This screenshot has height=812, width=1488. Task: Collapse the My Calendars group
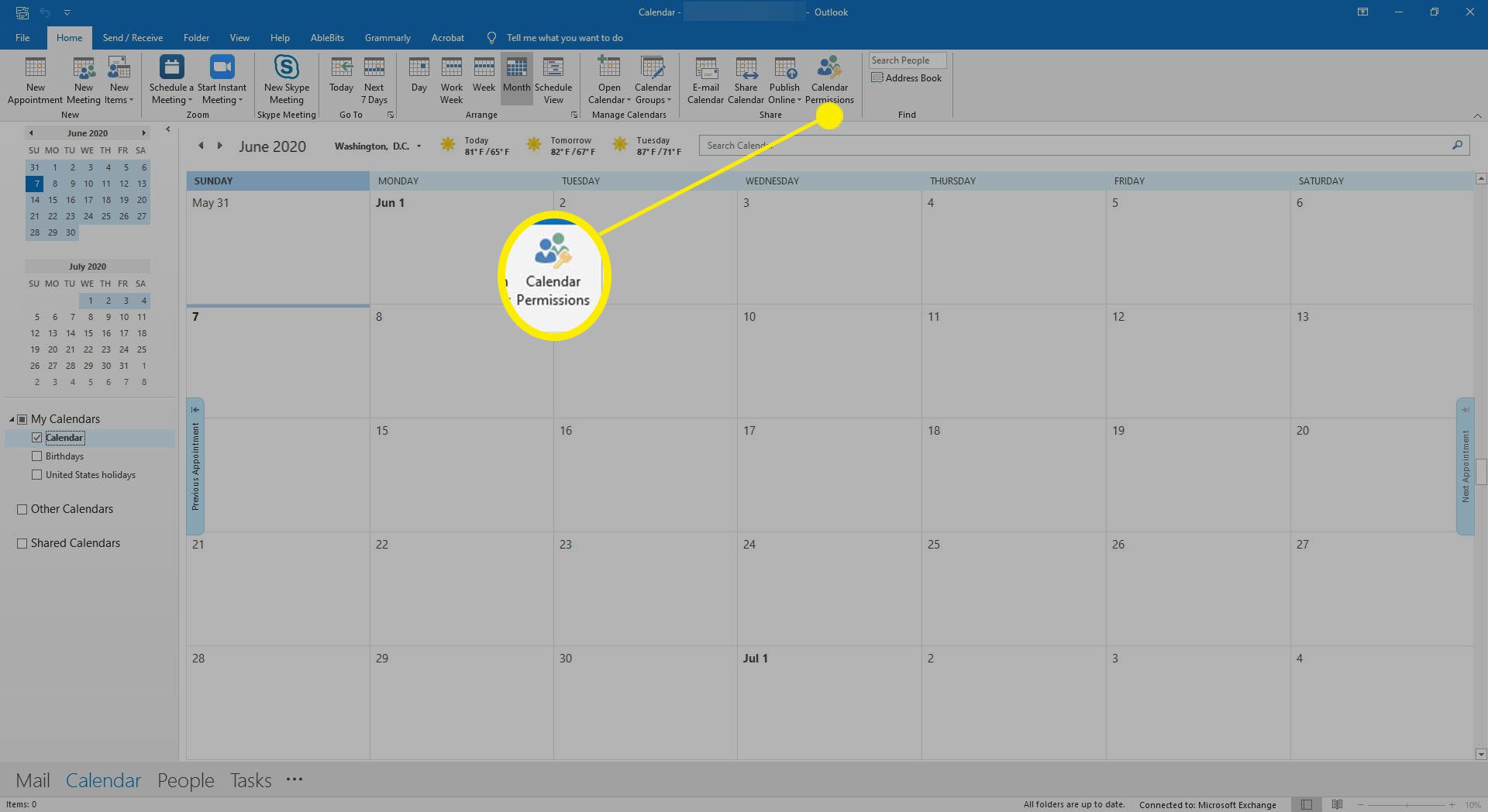click(12, 419)
